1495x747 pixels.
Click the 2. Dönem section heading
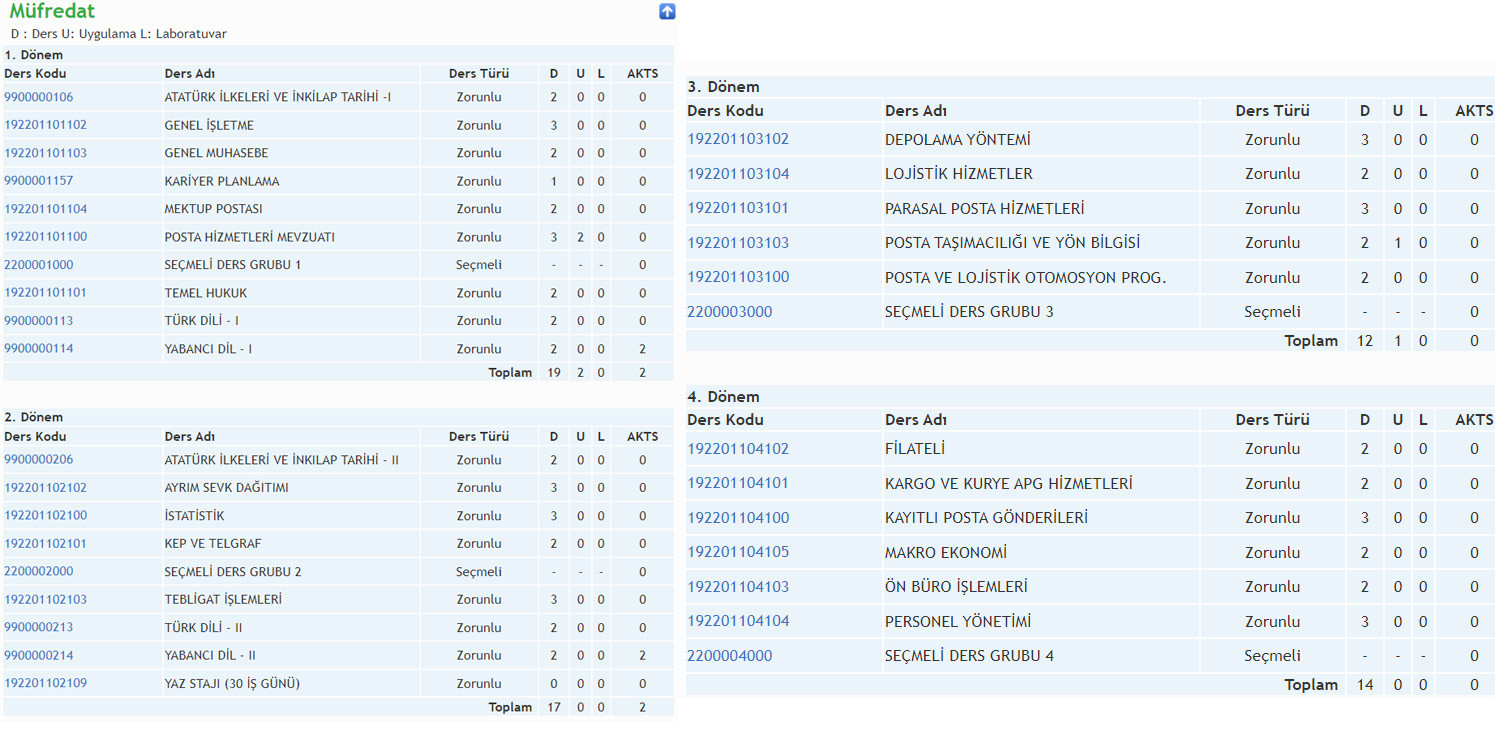(x=34, y=417)
